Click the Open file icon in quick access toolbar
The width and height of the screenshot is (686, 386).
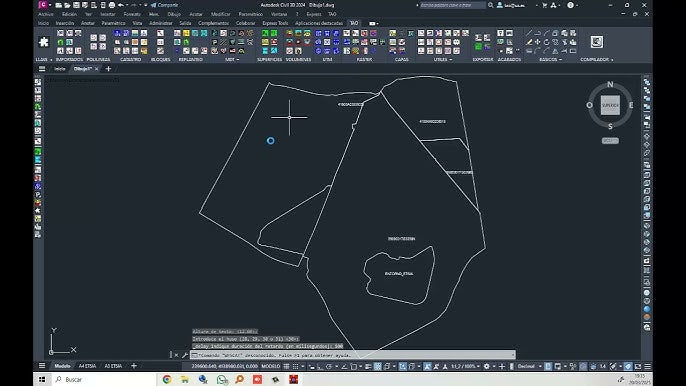click(x=67, y=5)
